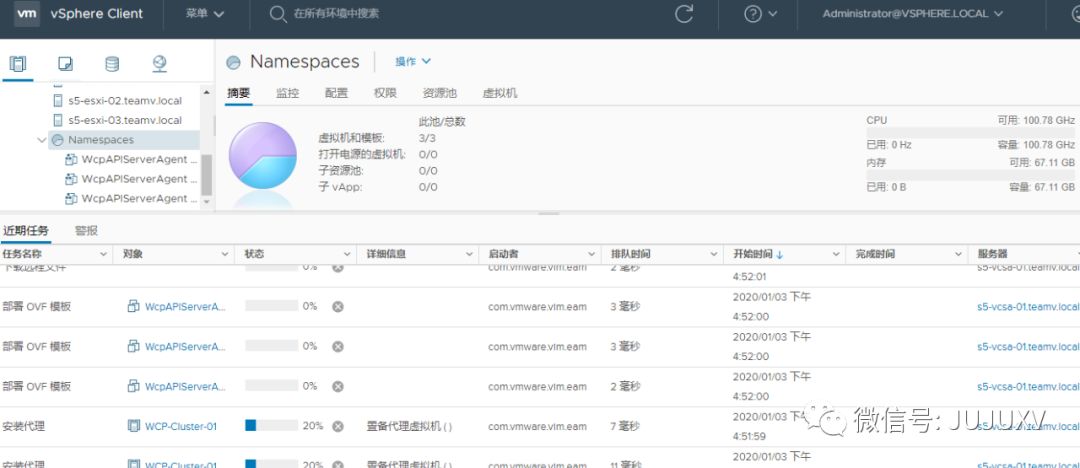The width and height of the screenshot is (1080, 468).
Task: Open the help question mark menu
Action: tap(760, 14)
